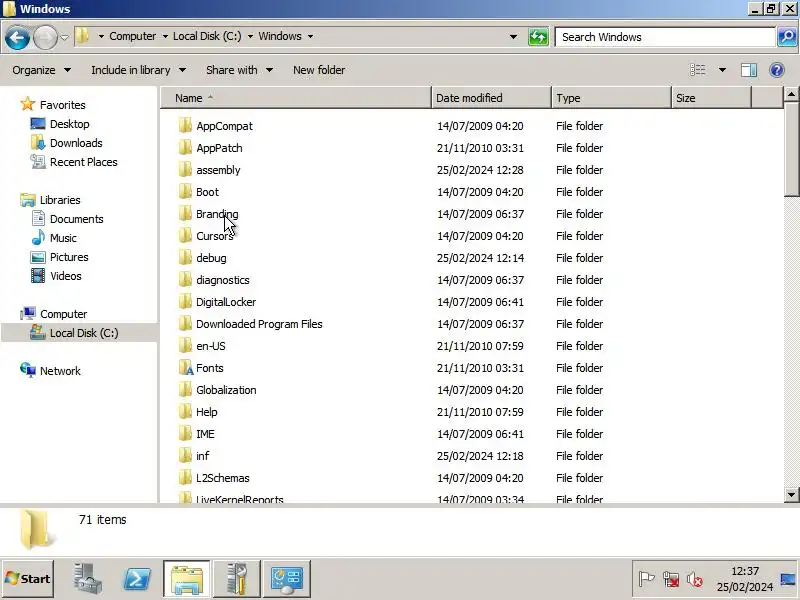
Task: Create a New folder
Action: 319,70
